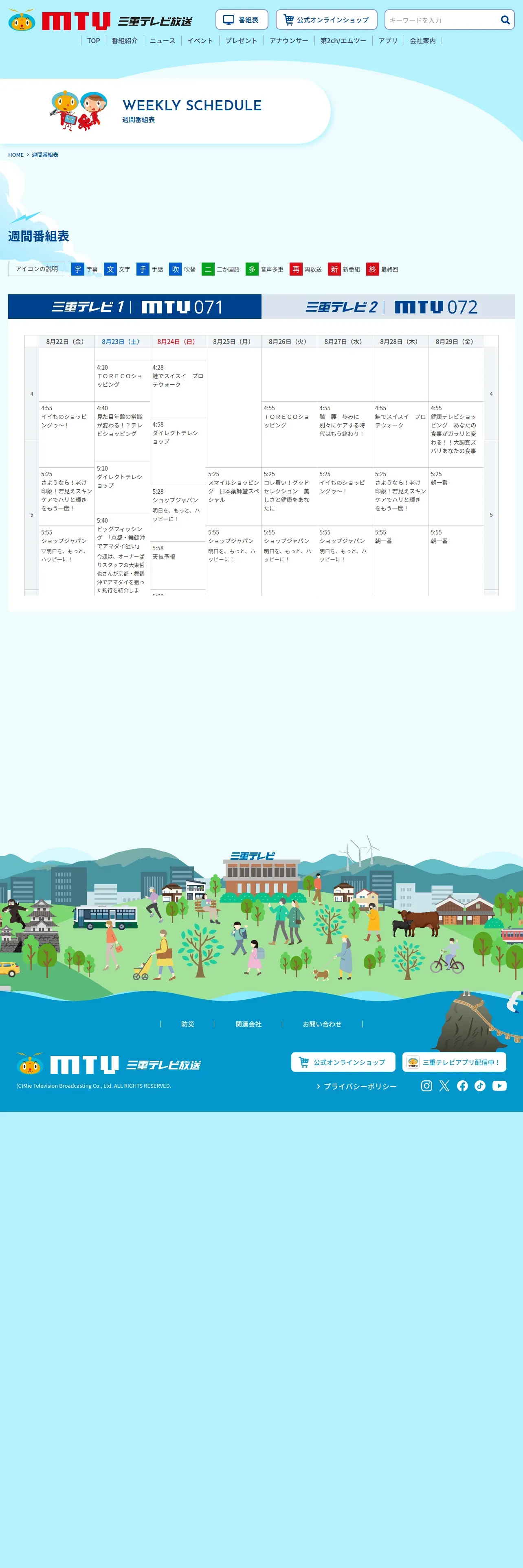Screen dimensions: 523x1568
Task: Click the 文 text legend icon
Action: pyautogui.click(x=110, y=269)
